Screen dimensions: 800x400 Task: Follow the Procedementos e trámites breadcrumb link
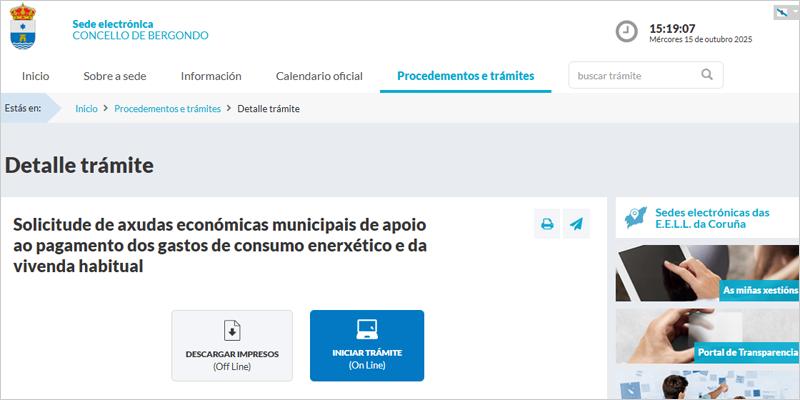point(168,108)
